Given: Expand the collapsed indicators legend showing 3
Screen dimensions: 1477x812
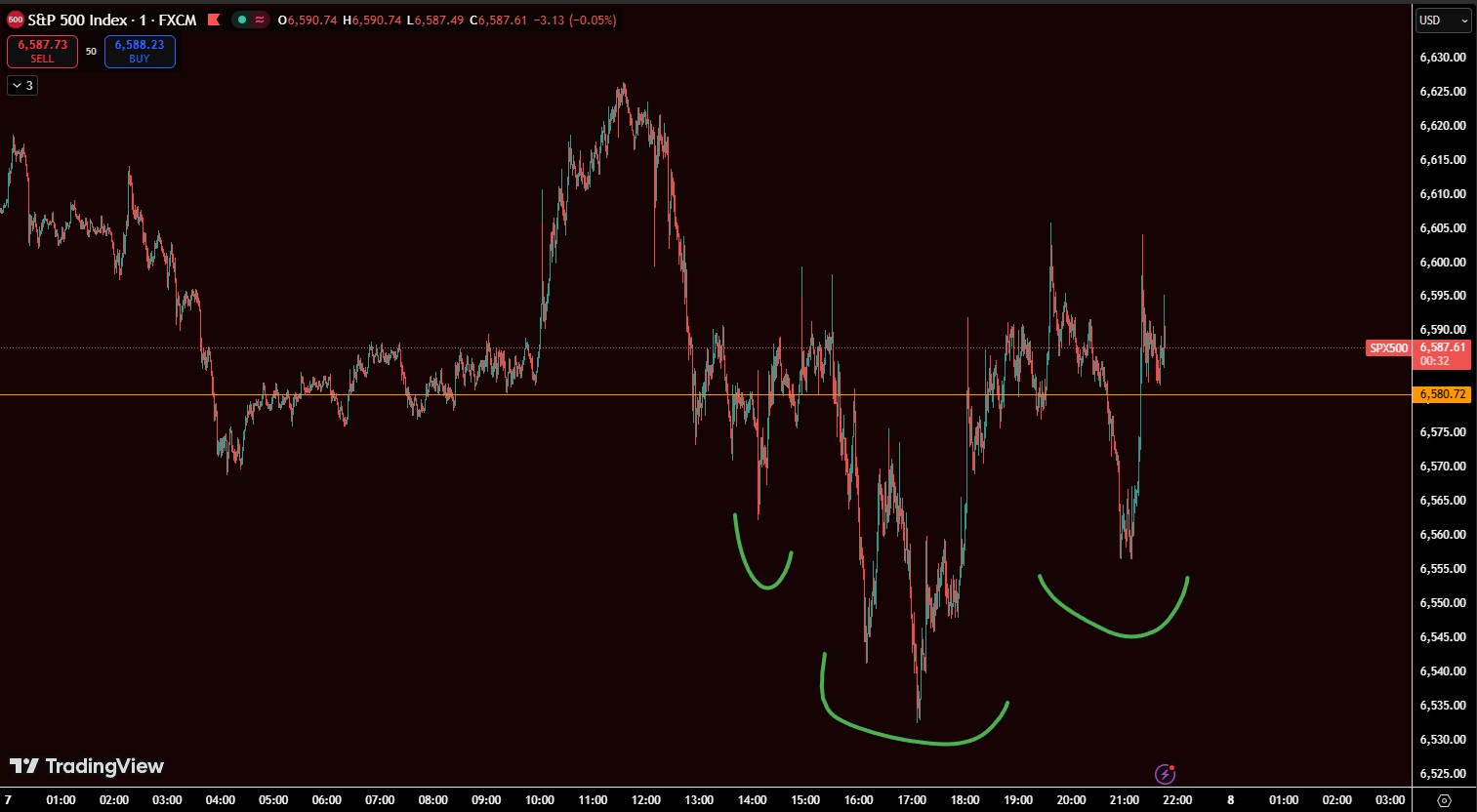Looking at the screenshot, I should (x=22, y=86).
